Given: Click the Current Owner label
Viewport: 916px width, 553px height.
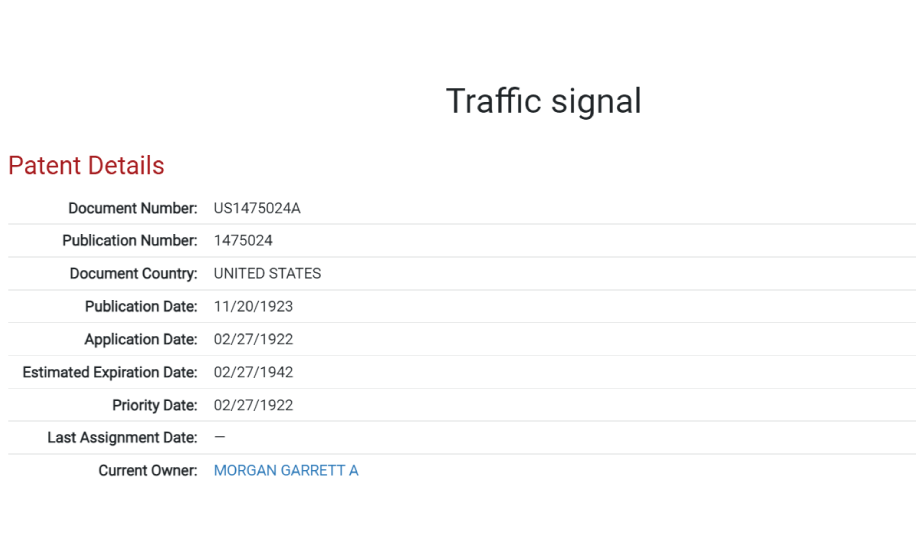Looking at the screenshot, I should click(x=148, y=471).
